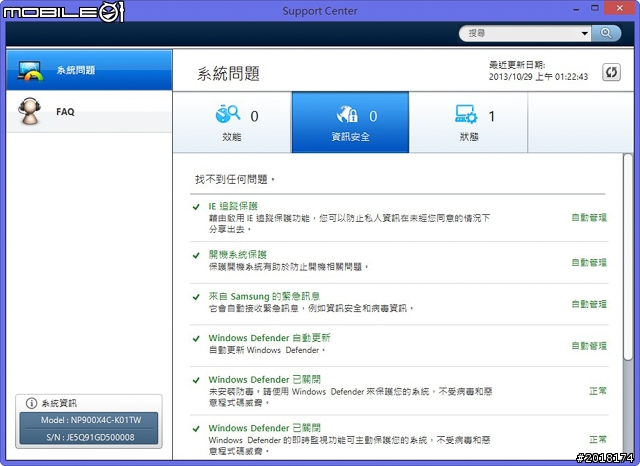Screen dimensions: 640x466
Task: Click the system monitor gauge icon
Action: [x=30, y=71]
